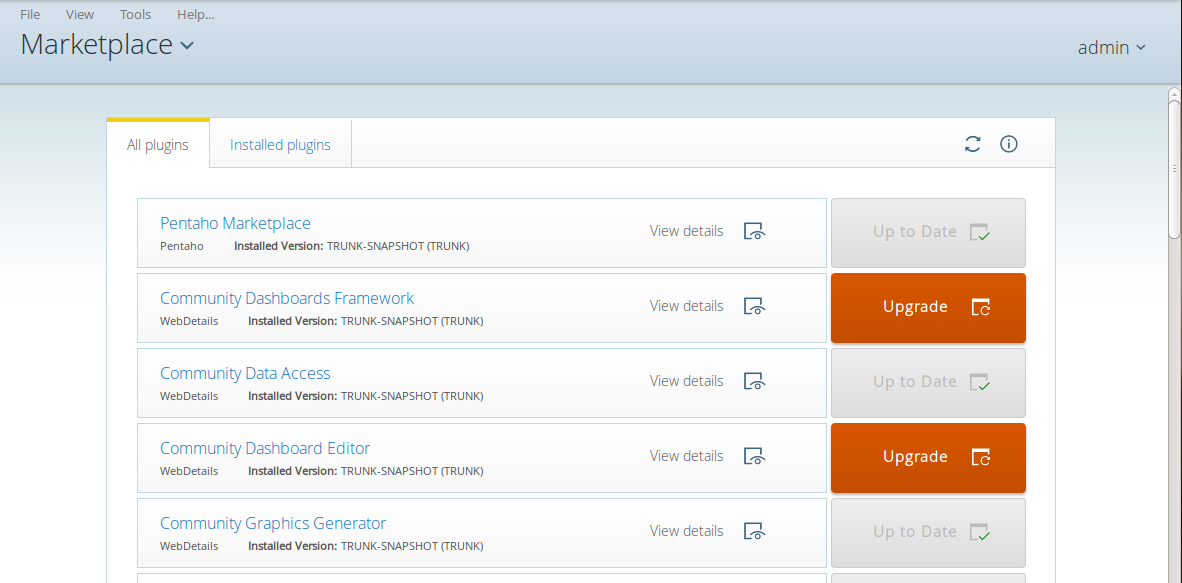Click the eye icon on Community Dashboard Editor row
Screen dimensions: 1182x583
click(755, 456)
